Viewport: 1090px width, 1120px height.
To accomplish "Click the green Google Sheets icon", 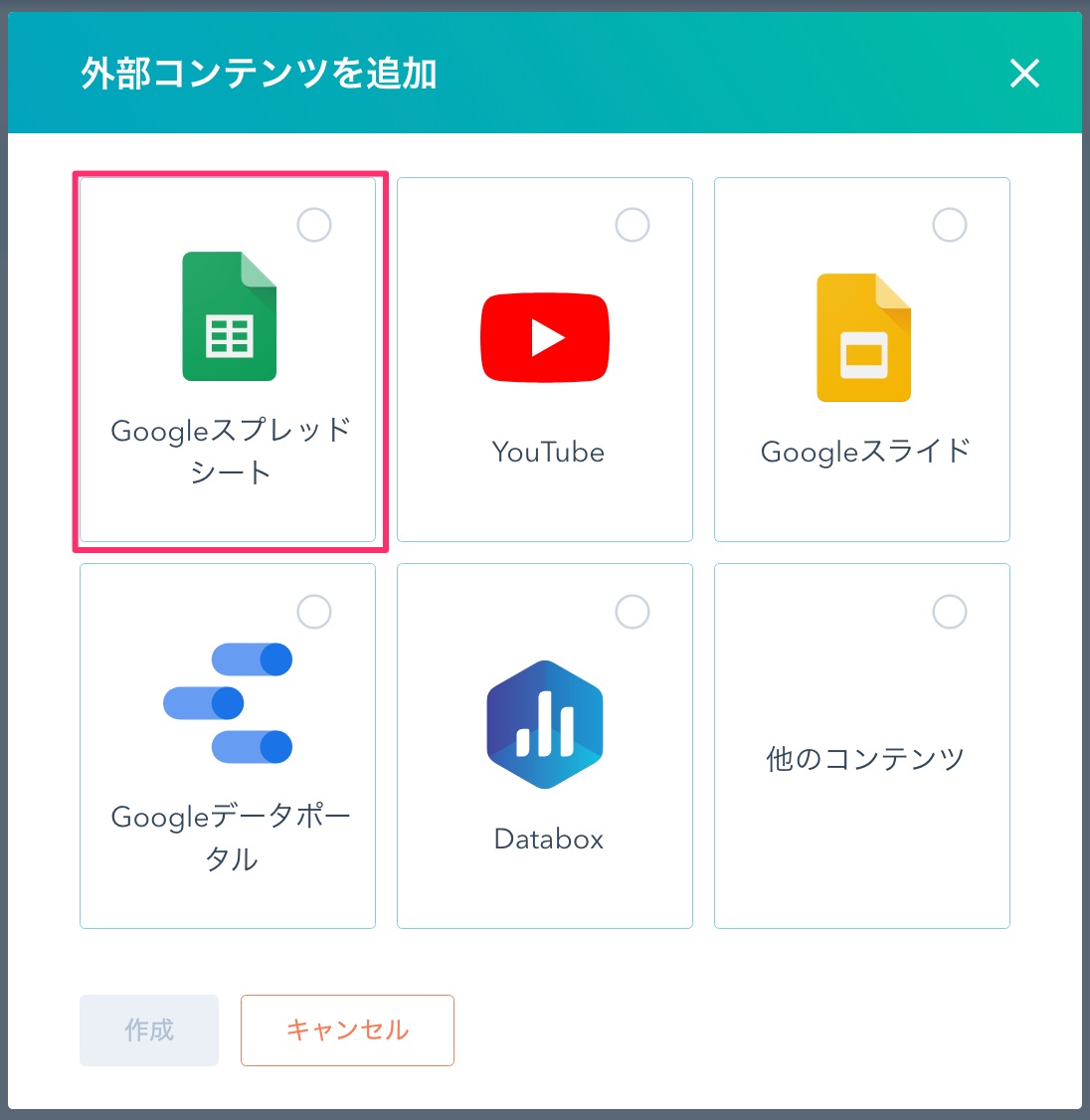I will (x=230, y=315).
